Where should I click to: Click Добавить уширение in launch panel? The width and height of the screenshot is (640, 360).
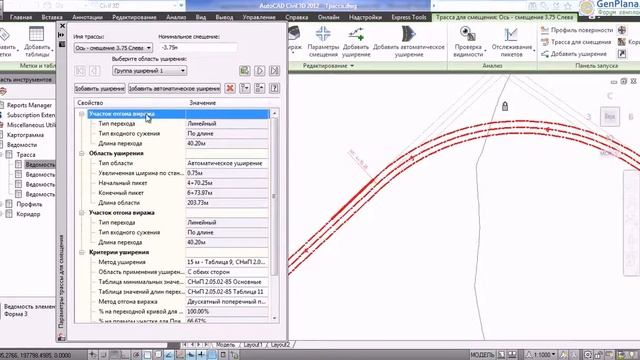click(574, 54)
